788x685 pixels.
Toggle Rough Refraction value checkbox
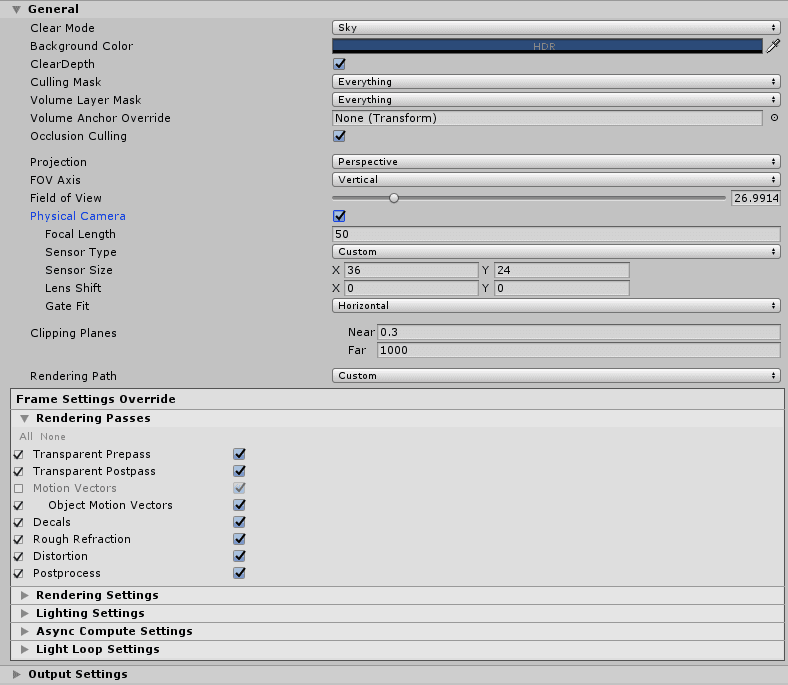coord(239,539)
